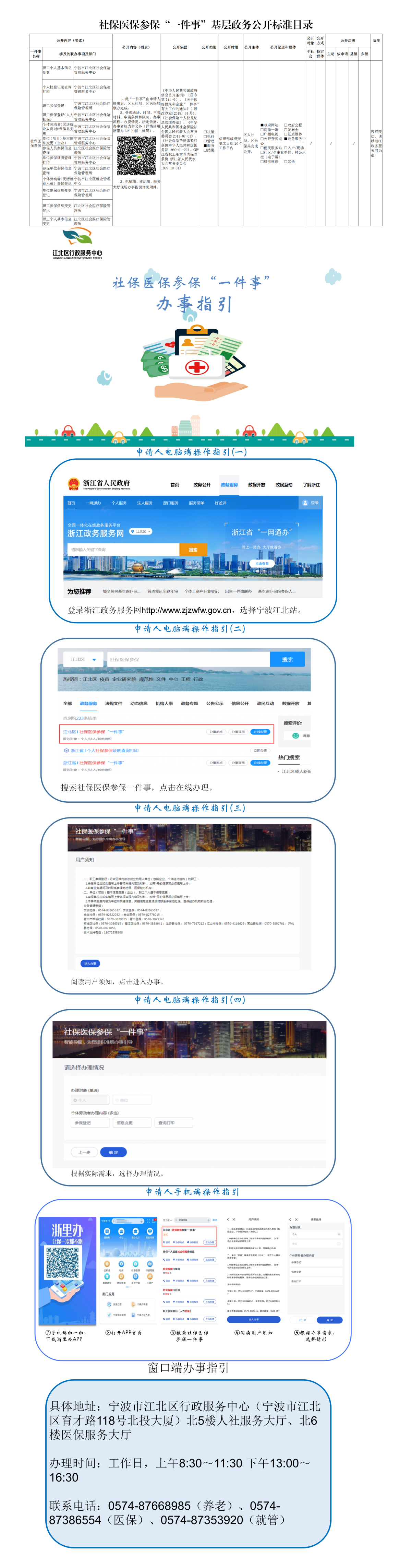
Task: Click the user login avatar icon
Action: point(305,503)
